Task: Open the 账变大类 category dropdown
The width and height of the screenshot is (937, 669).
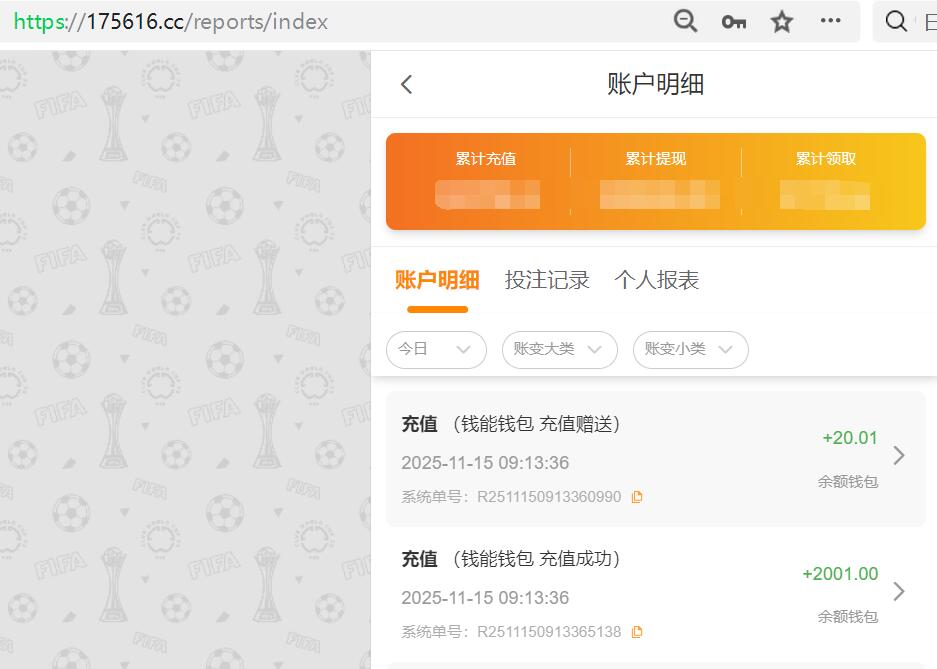Action: [559, 350]
